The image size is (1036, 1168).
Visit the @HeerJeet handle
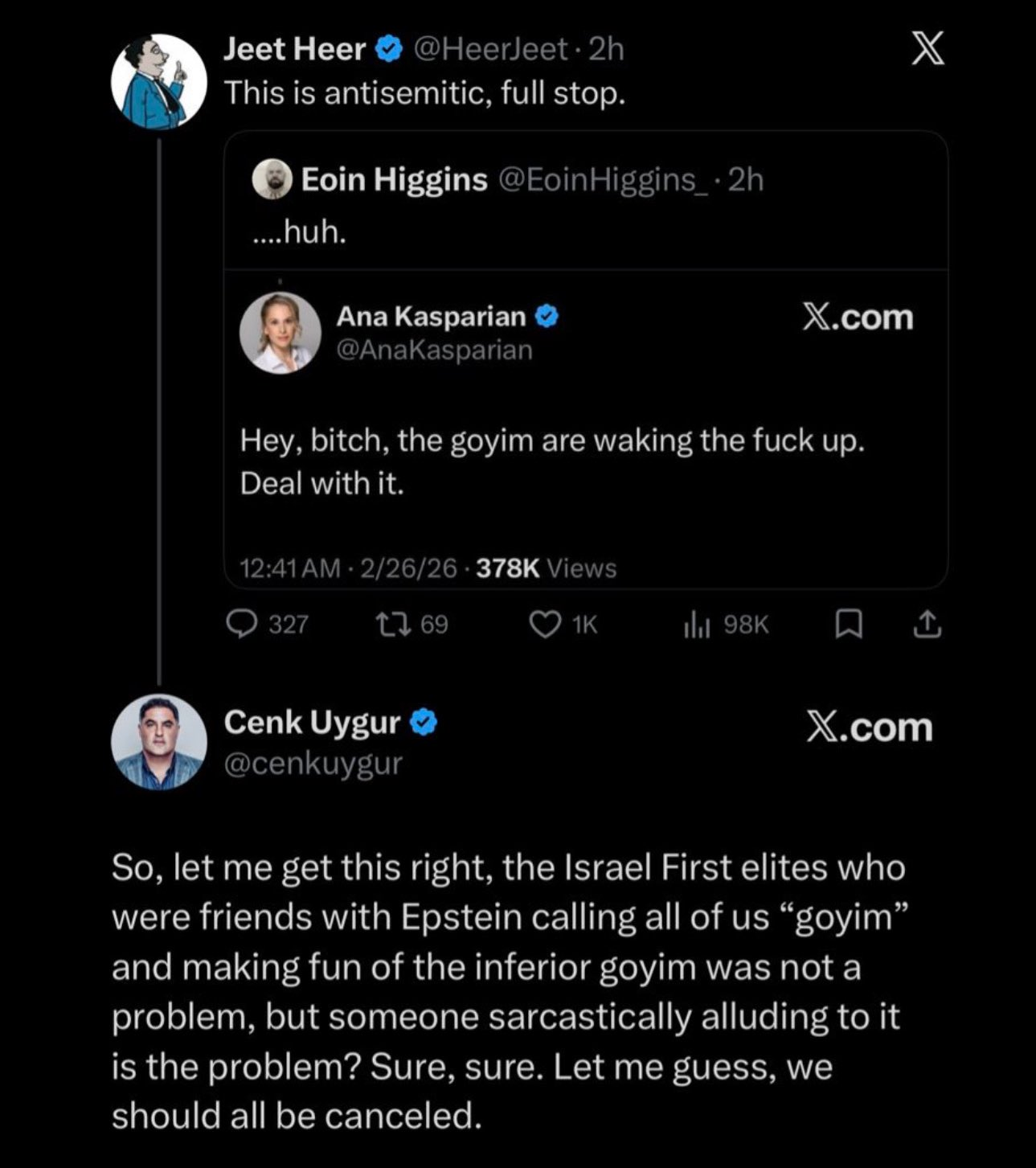pyautogui.click(x=490, y=50)
